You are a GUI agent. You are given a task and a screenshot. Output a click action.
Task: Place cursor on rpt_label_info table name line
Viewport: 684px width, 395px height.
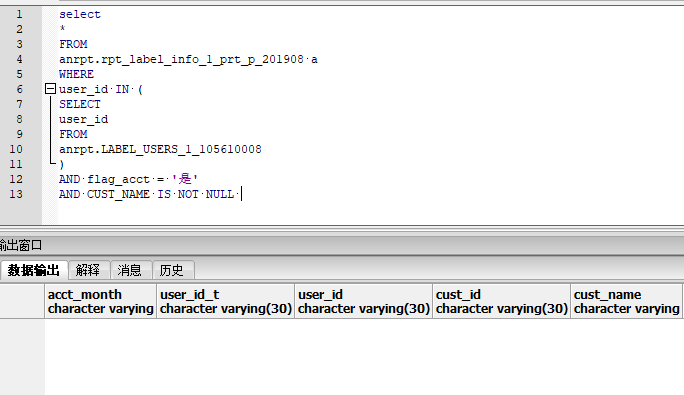(x=188, y=59)
